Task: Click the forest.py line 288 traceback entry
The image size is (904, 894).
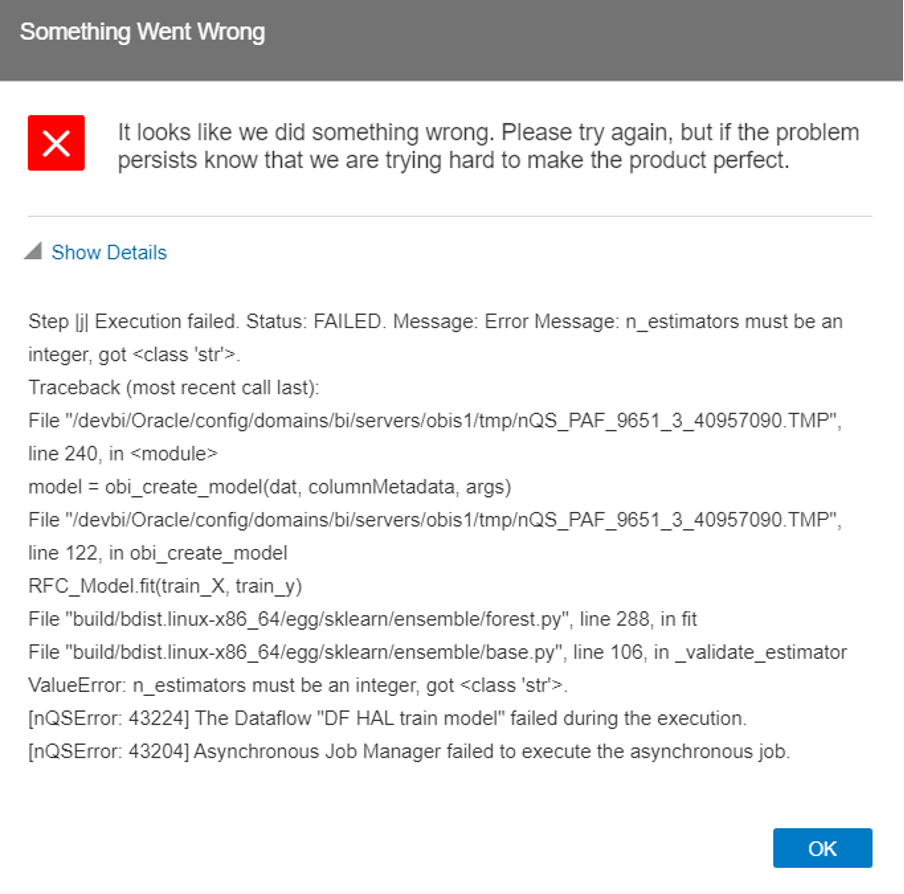Action: click(363, 619)
